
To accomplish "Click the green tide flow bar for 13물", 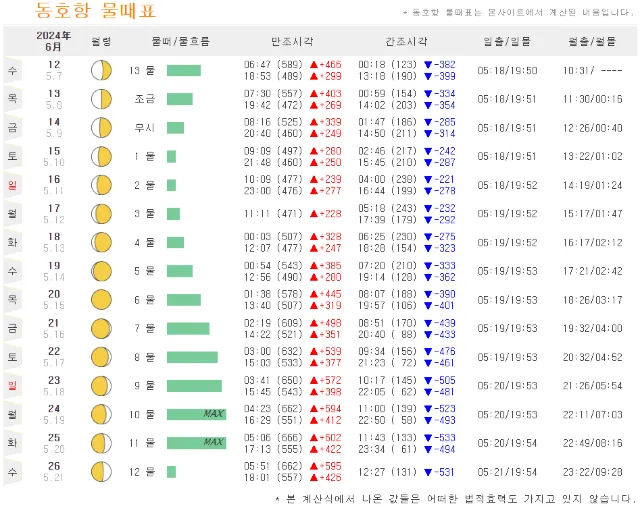I will [x=183, y=70].
